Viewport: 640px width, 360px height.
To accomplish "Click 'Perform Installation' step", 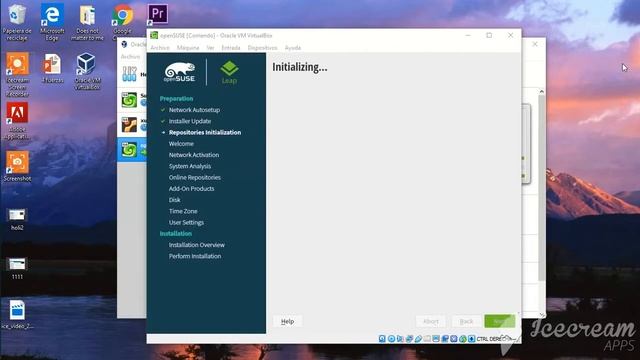I will (195, 256).
